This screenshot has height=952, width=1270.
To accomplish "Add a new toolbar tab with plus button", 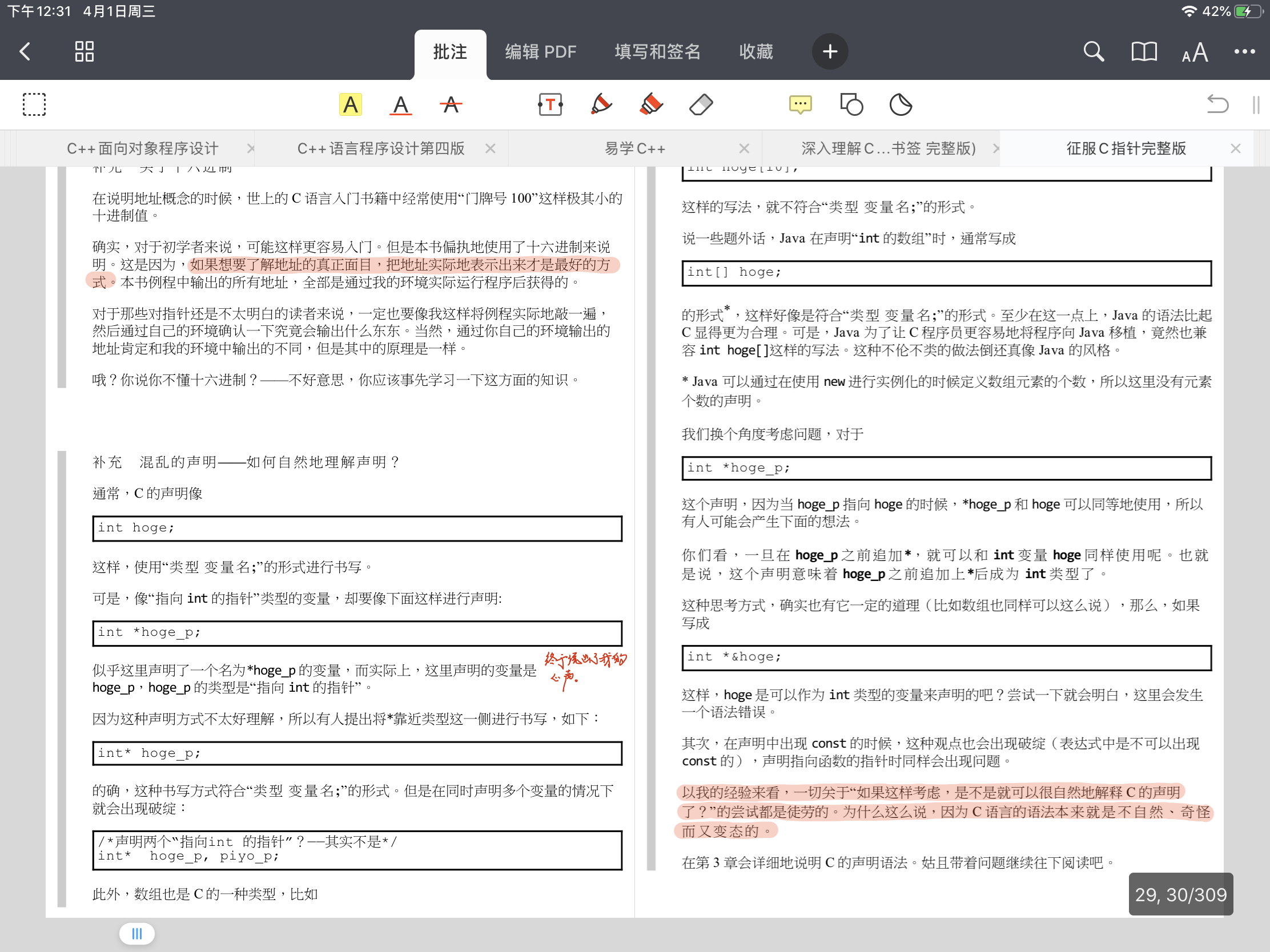I will click(x=830, y=51).
